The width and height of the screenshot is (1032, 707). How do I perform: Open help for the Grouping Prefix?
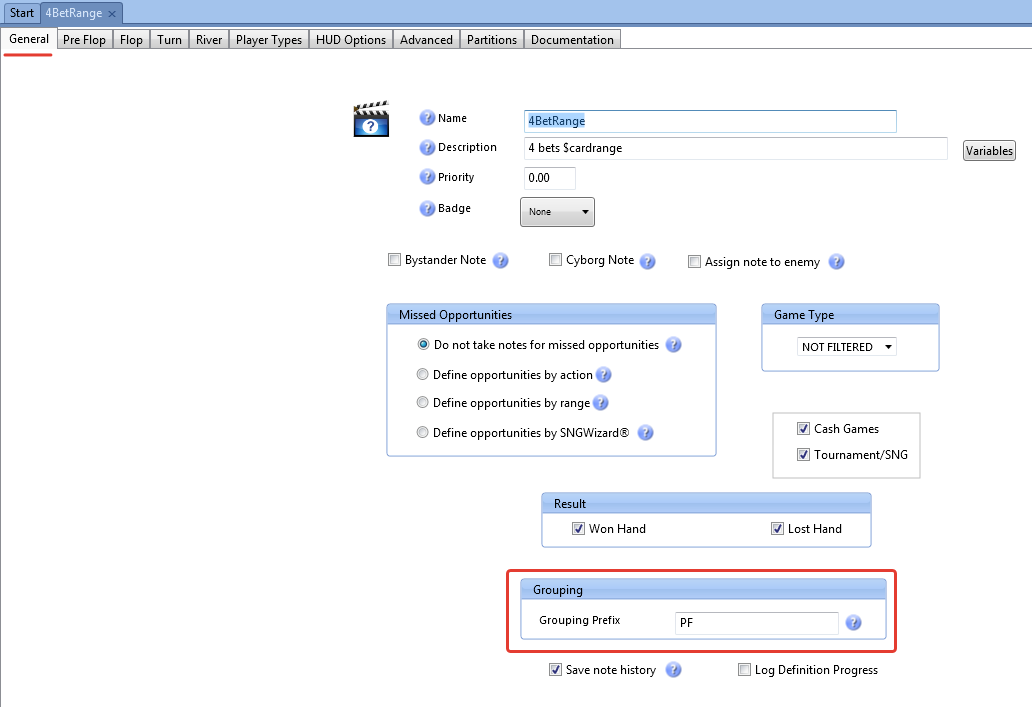[x=853, y=622]
